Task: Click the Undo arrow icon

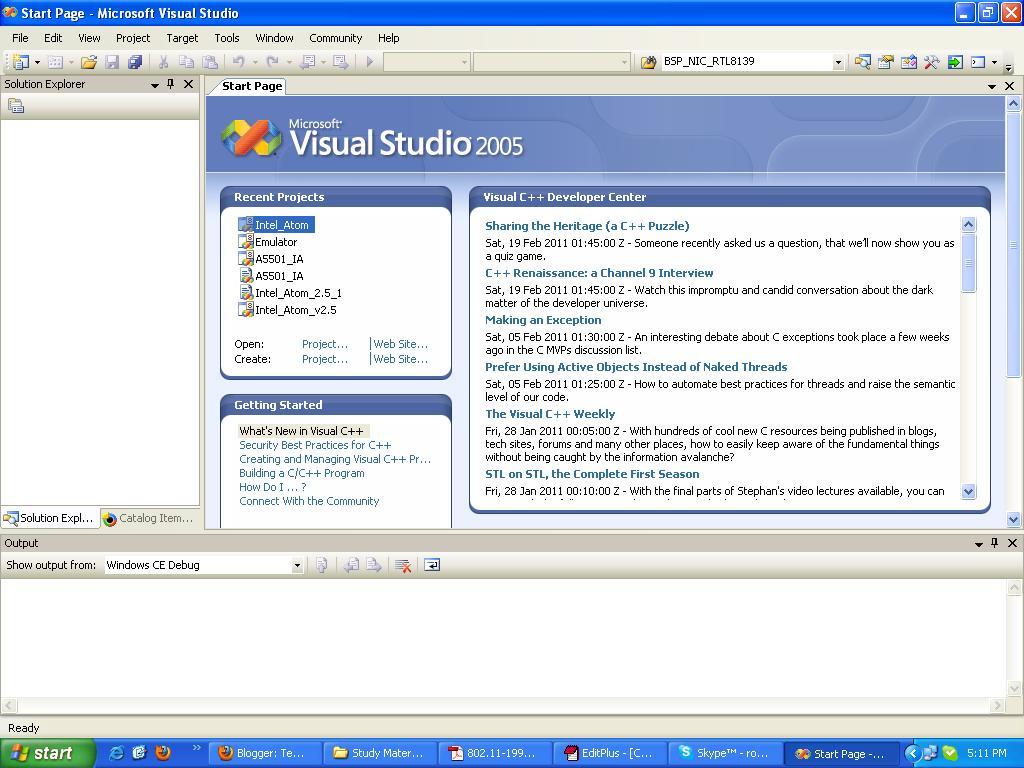Action: tap(238, 62)
